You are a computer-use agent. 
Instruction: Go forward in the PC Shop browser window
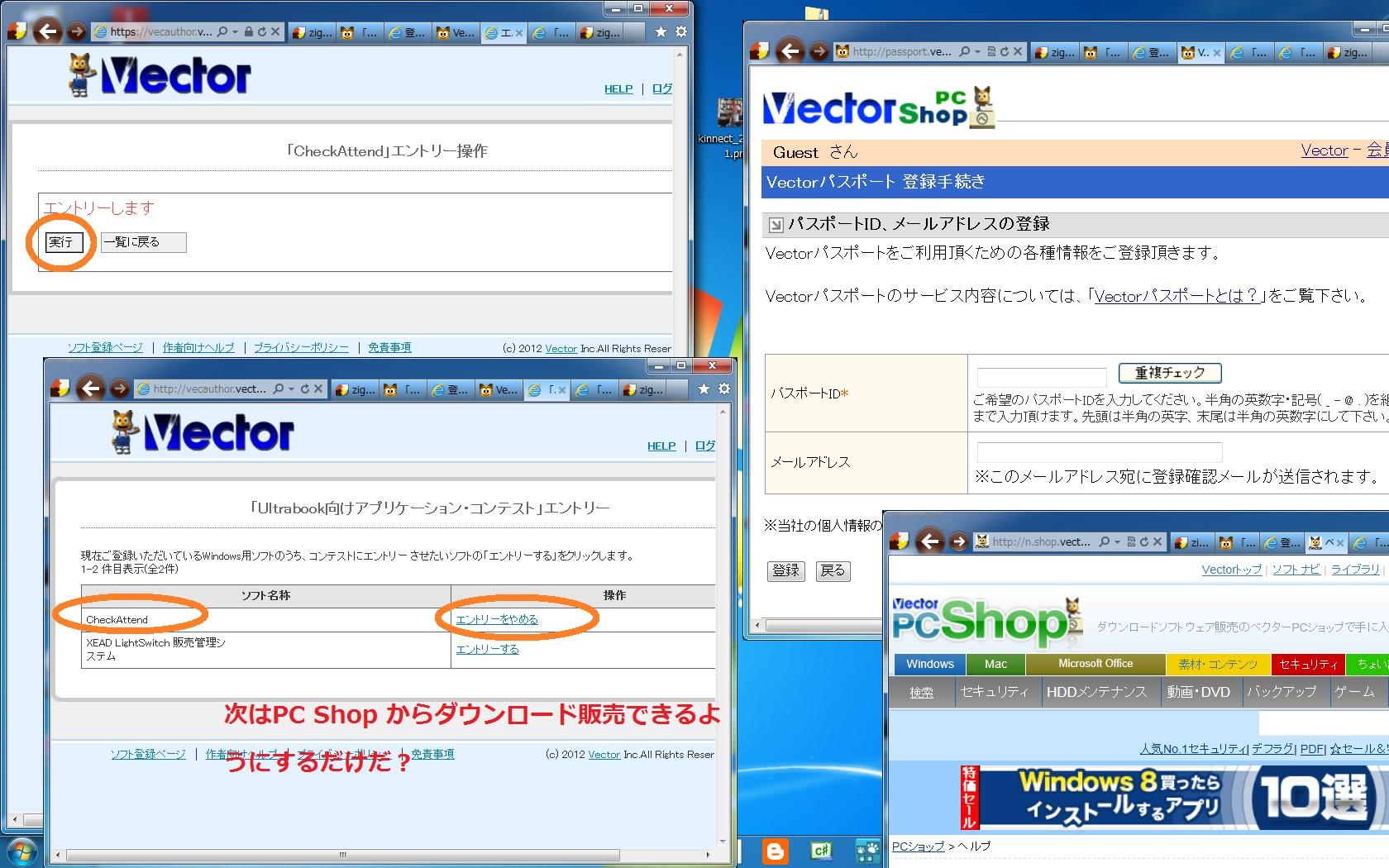(959, 541)
